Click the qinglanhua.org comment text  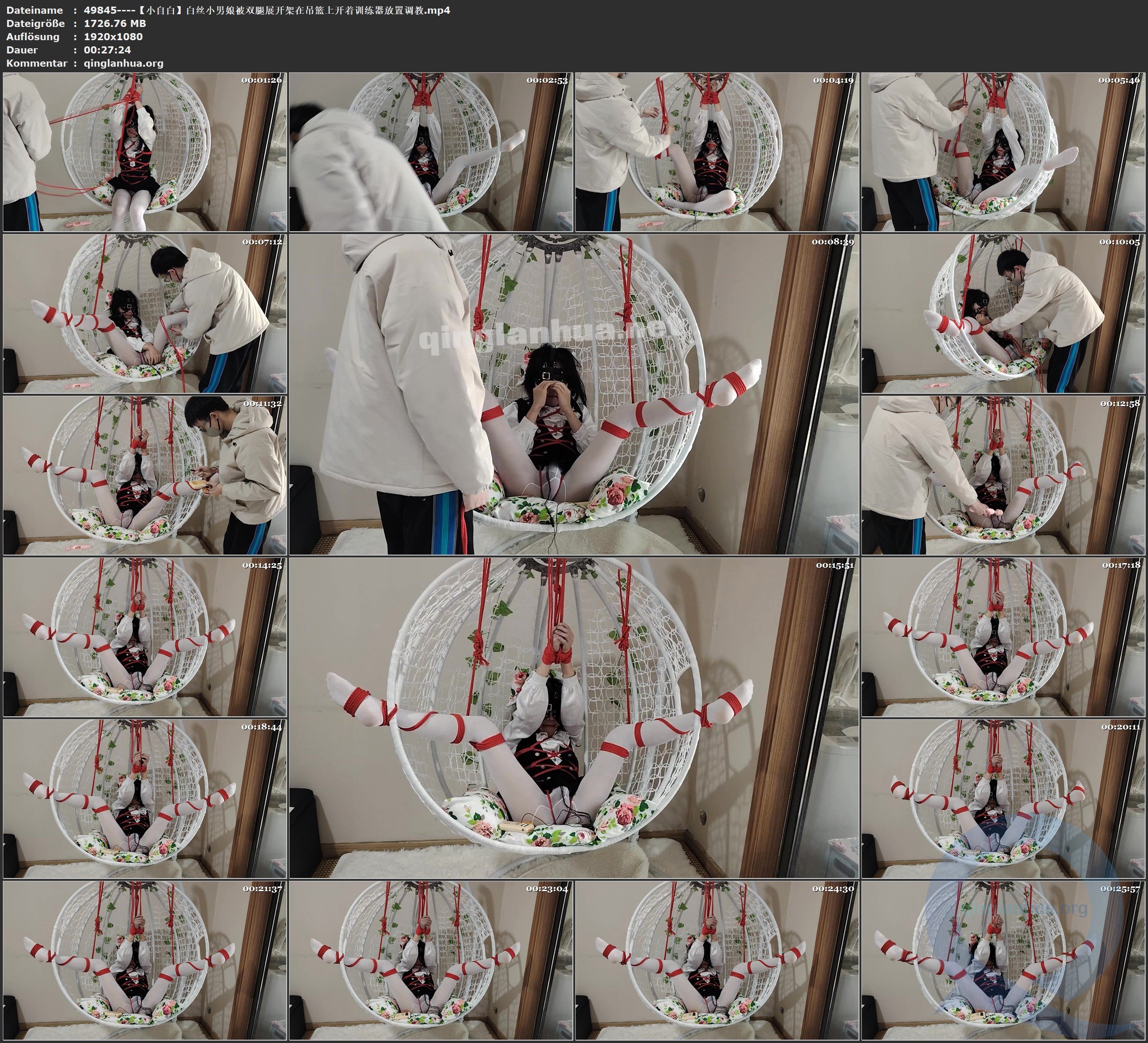click(123, 63)
